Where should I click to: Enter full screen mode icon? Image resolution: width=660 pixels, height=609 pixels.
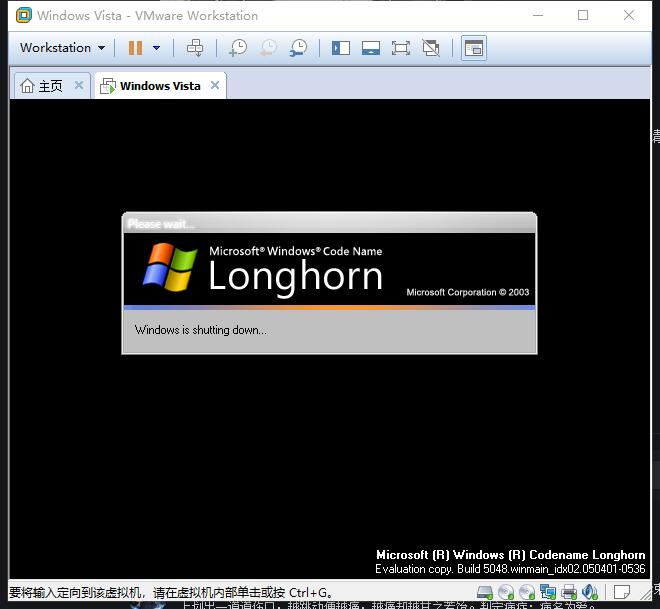[x=401, y=48]
